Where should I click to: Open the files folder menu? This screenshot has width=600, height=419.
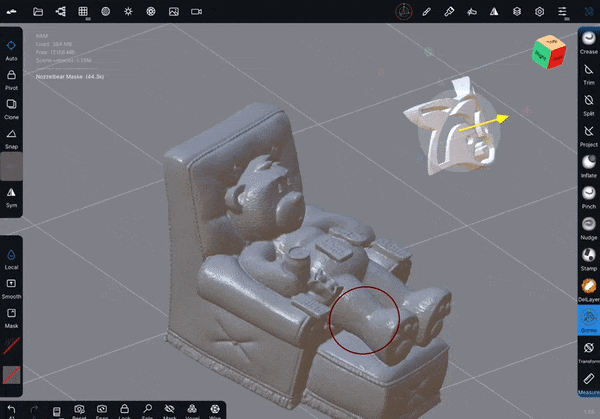38,11
